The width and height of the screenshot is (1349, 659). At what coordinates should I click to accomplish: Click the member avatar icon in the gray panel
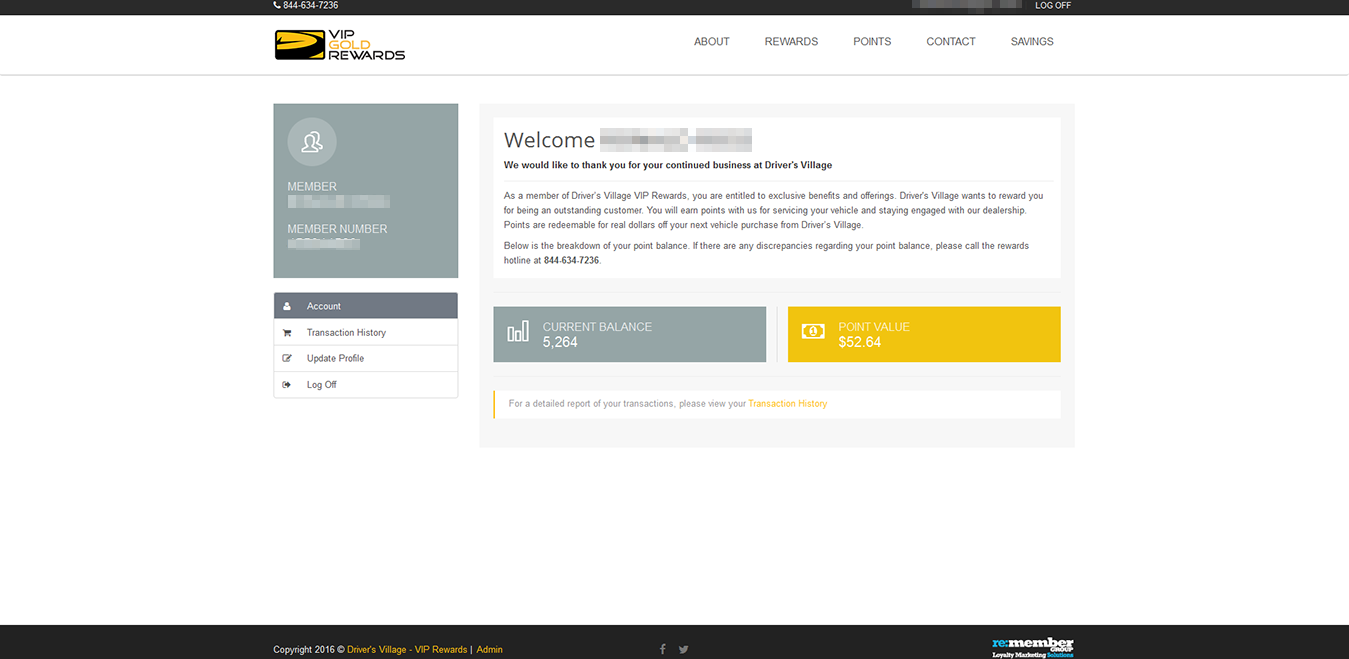click(312, 142)
